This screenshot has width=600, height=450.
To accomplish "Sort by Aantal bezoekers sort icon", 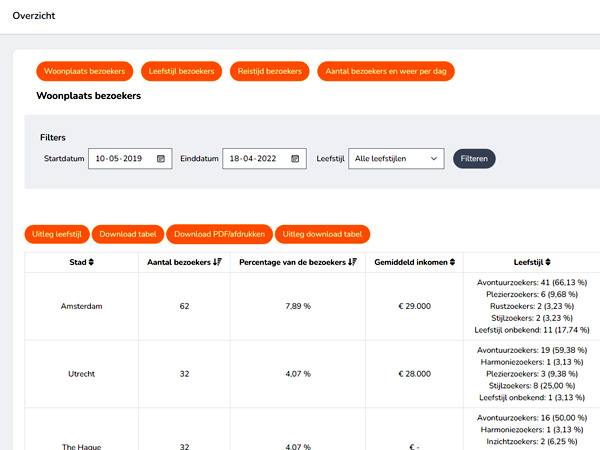I will click(x=217, y=262).
